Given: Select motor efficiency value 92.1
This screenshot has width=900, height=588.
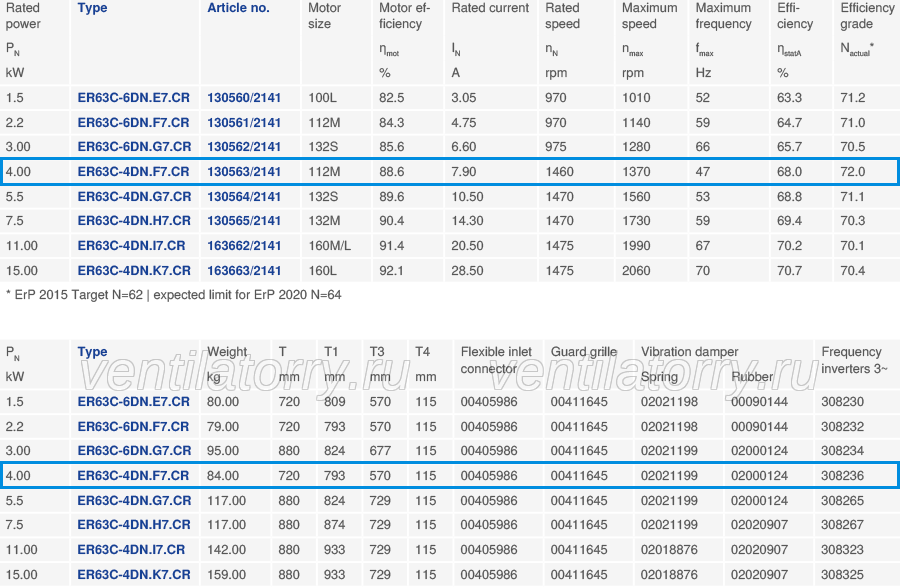Looking at the screenshot, I should tap(391, 270).
